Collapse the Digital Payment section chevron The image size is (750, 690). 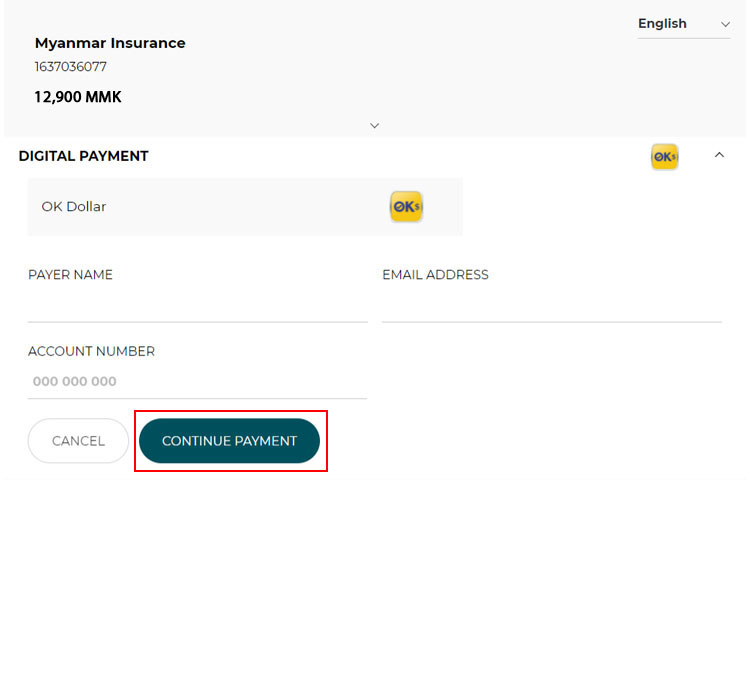719,155
